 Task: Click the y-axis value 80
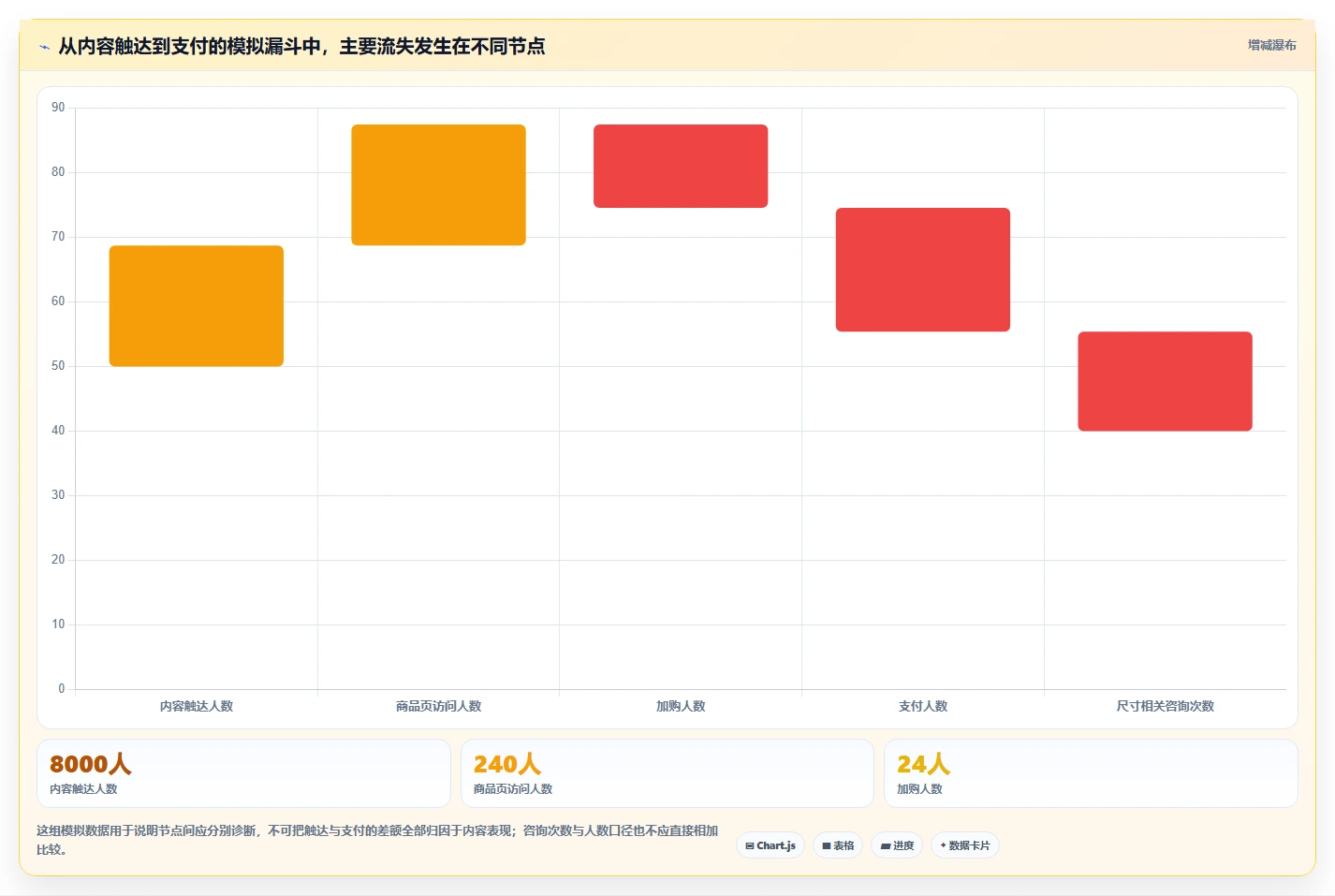point(58,172)
